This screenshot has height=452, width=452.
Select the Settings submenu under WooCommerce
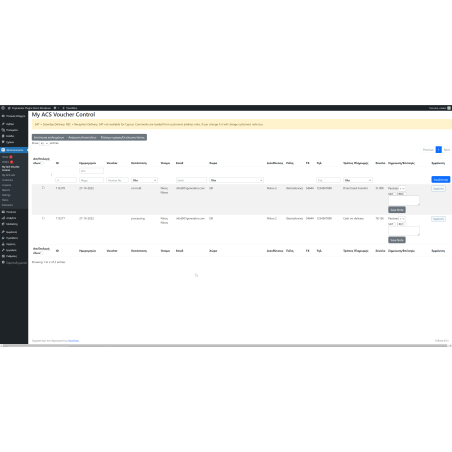[6, 195]
